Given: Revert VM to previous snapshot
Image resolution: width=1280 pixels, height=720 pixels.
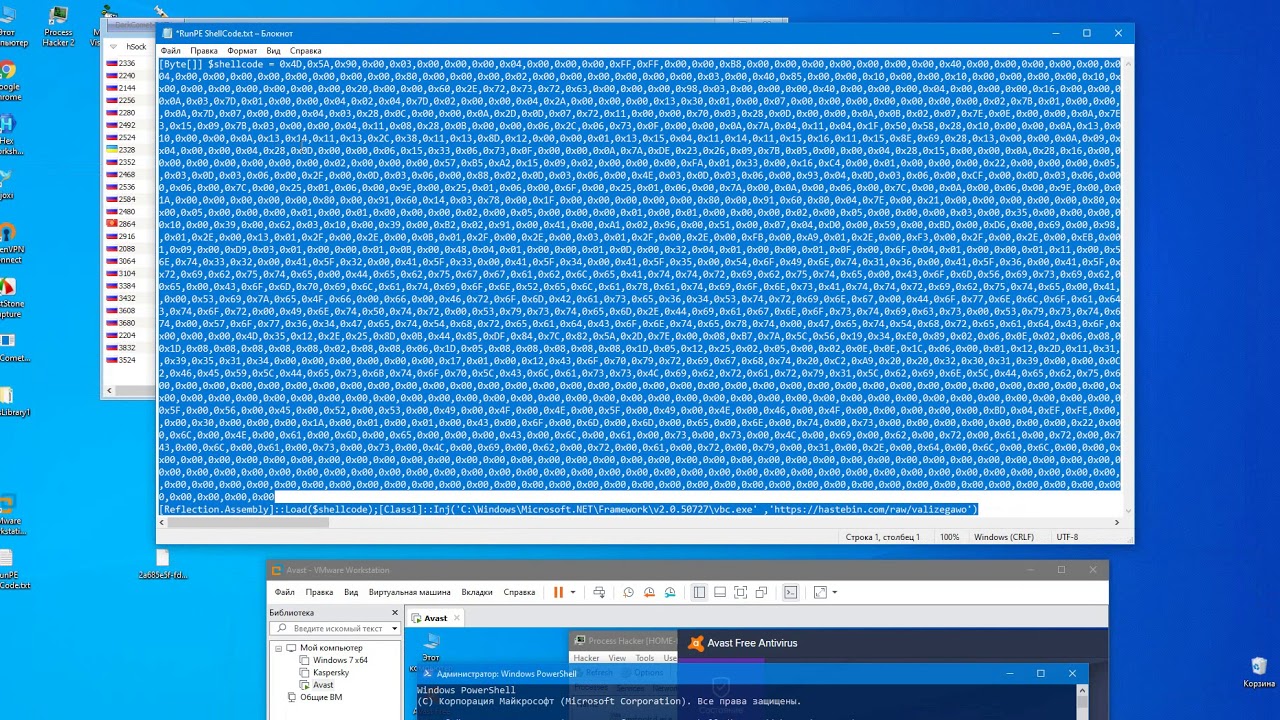Looking at the screenshot, I should click(x=649, y=592).
